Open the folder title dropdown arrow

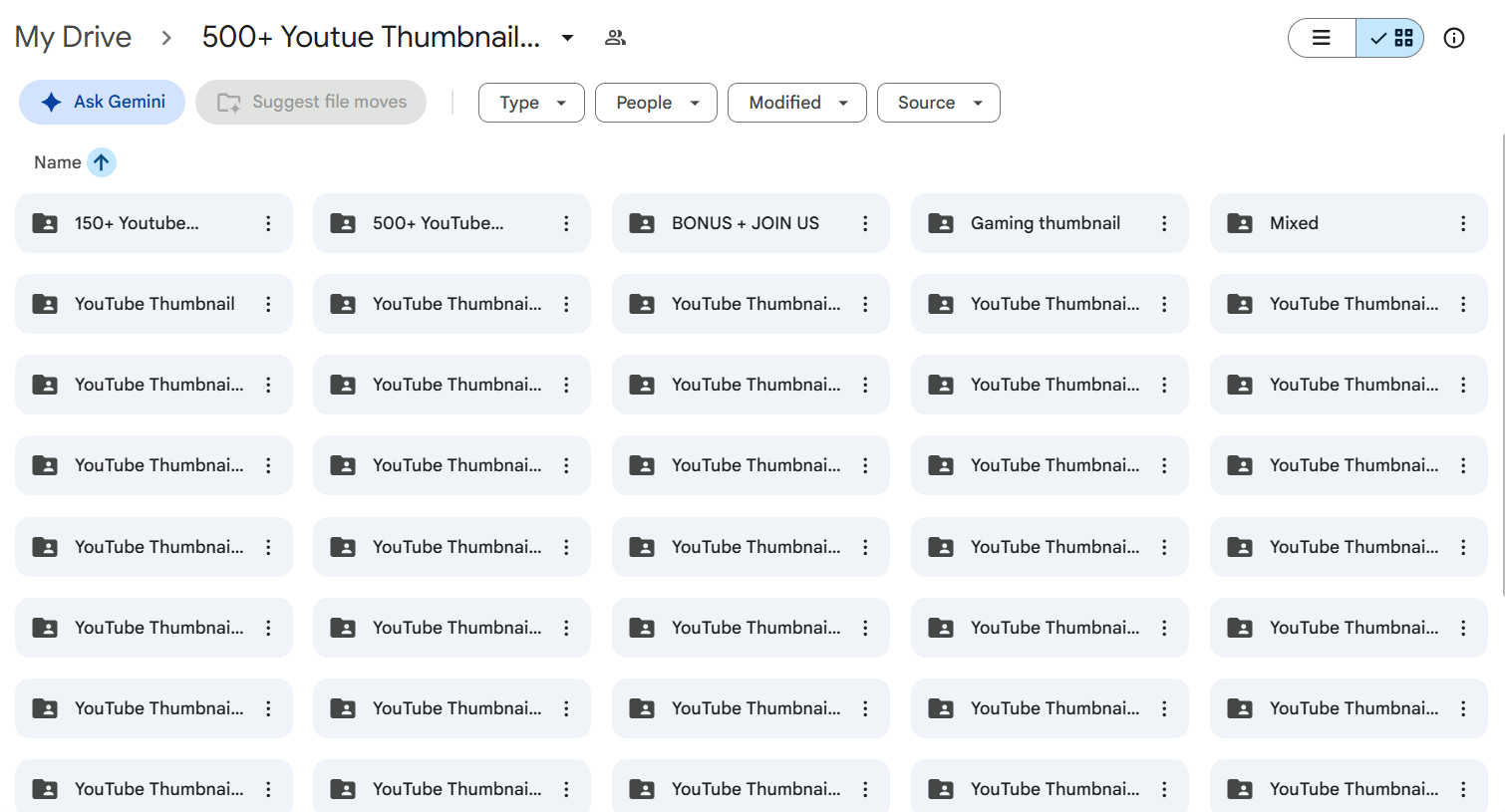(x=567, y=38)
